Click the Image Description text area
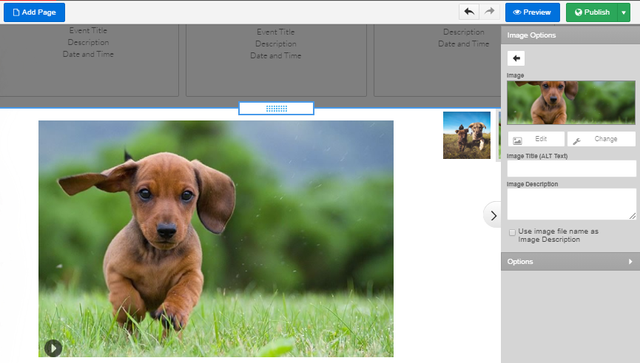Image resolution: width=640 pixels, height=363 pixels. (571, 204)
